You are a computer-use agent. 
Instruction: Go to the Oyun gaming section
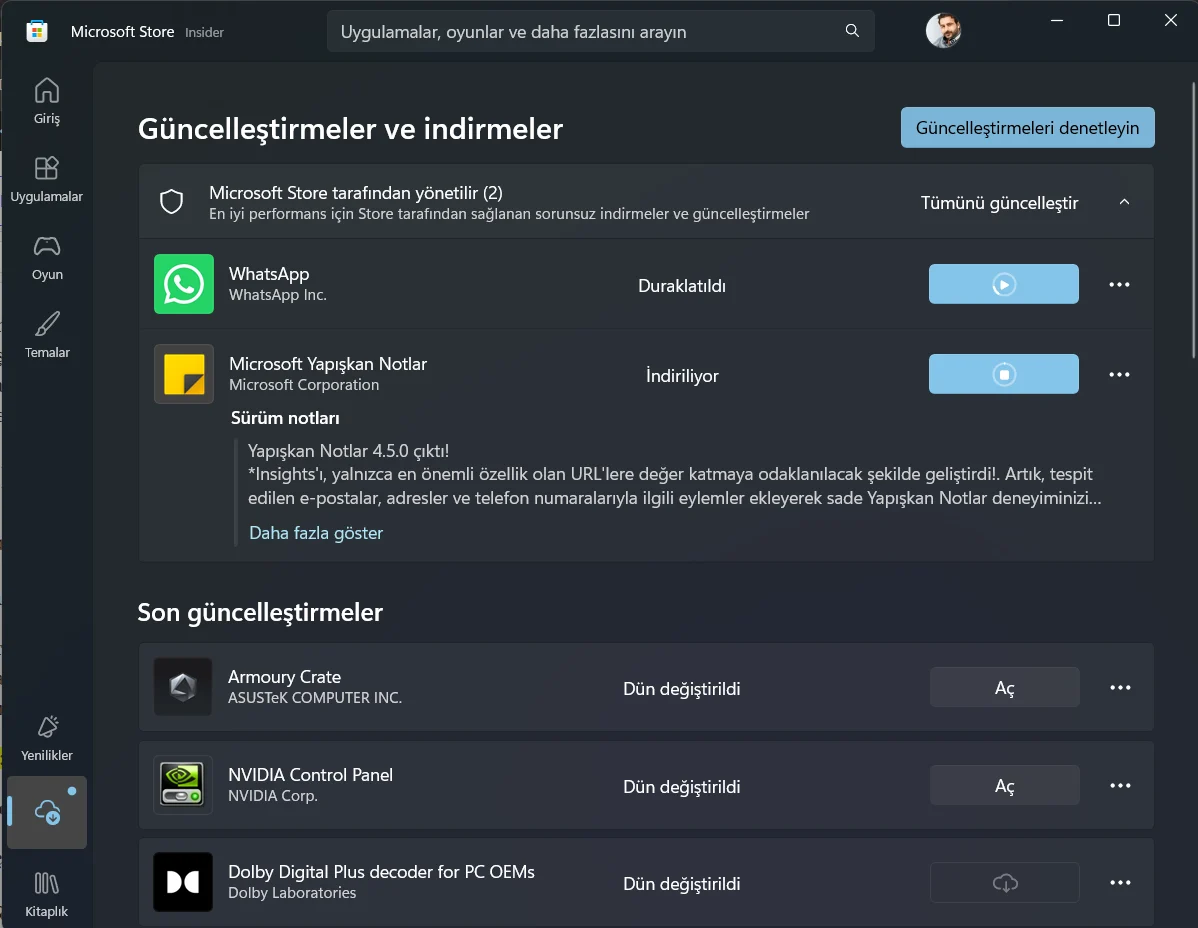pyautogui.click(x=47, y=257)
